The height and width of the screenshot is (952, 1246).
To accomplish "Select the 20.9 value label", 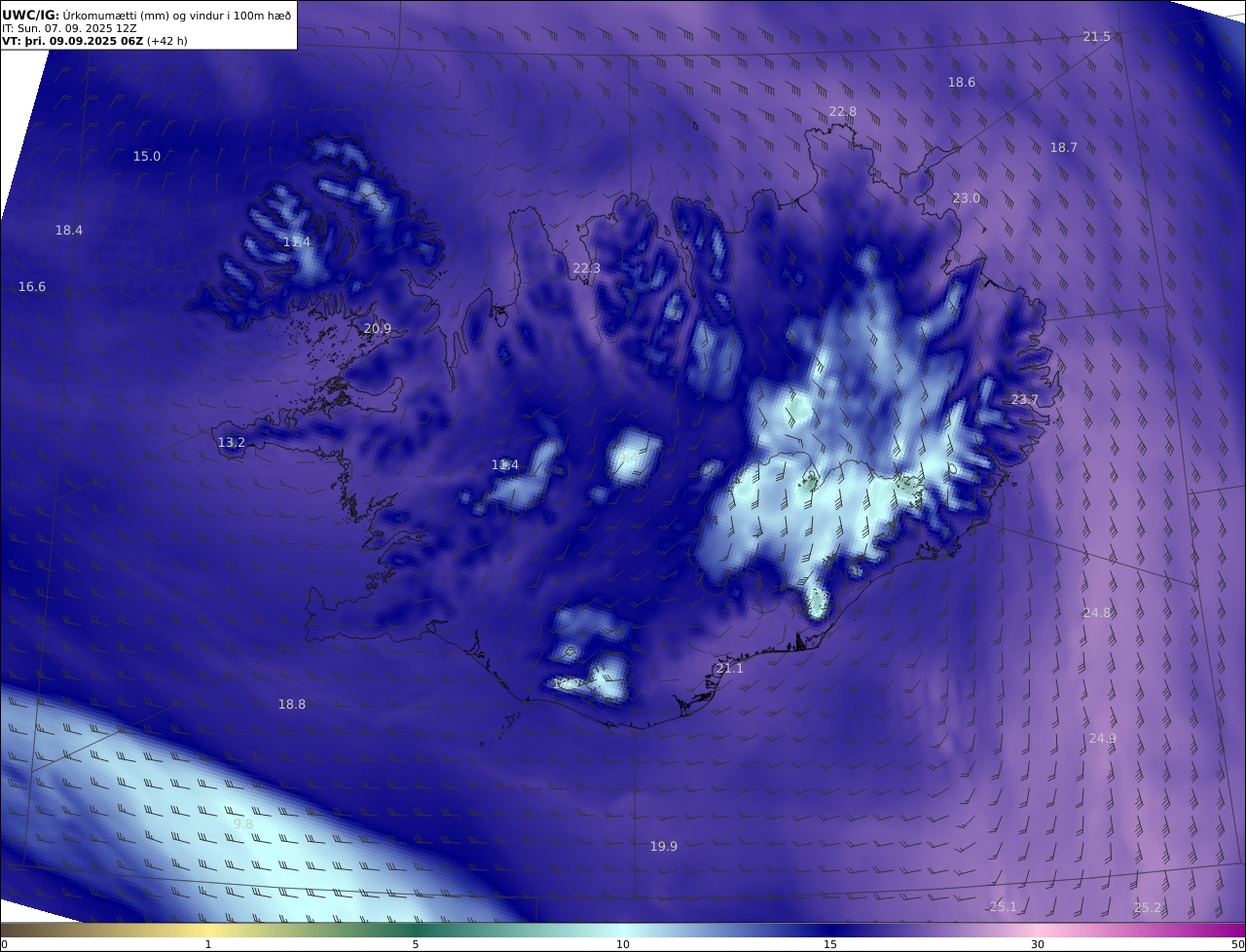I will point(378,329).
